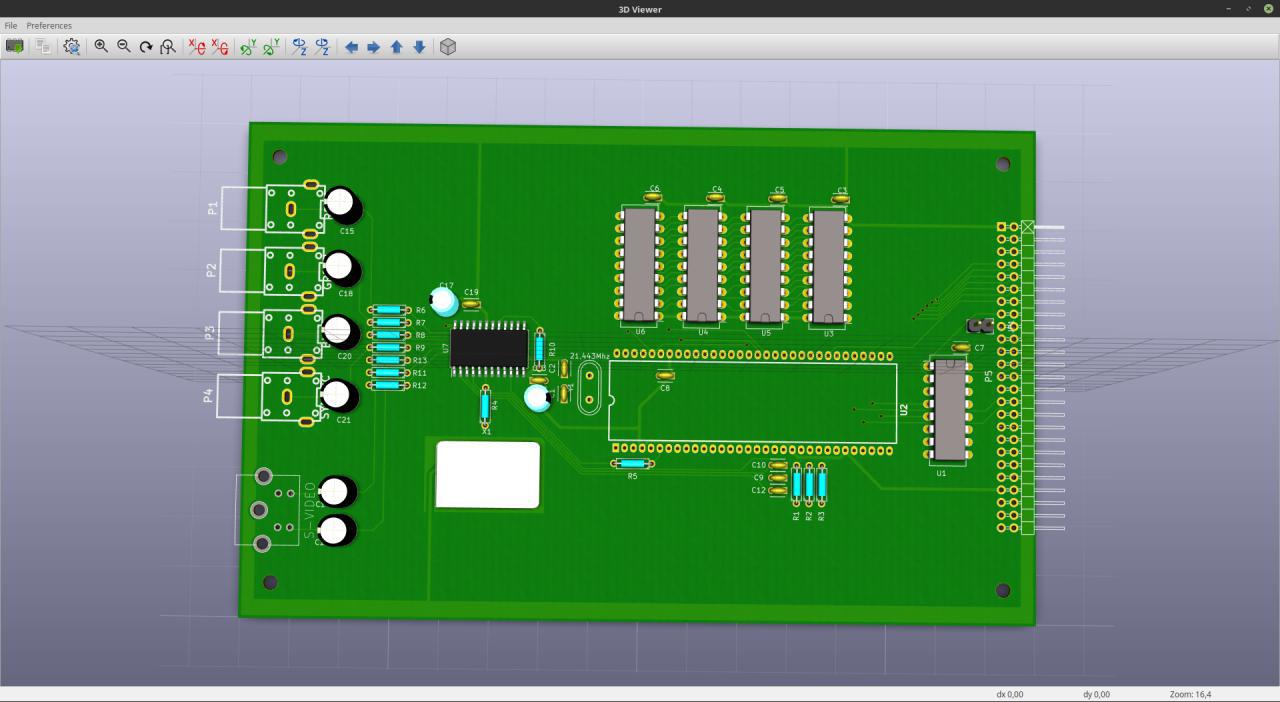Move view down with blue arrow
Image resolution: width=1280 pixels, height=702 pixels.
[419, 46]
